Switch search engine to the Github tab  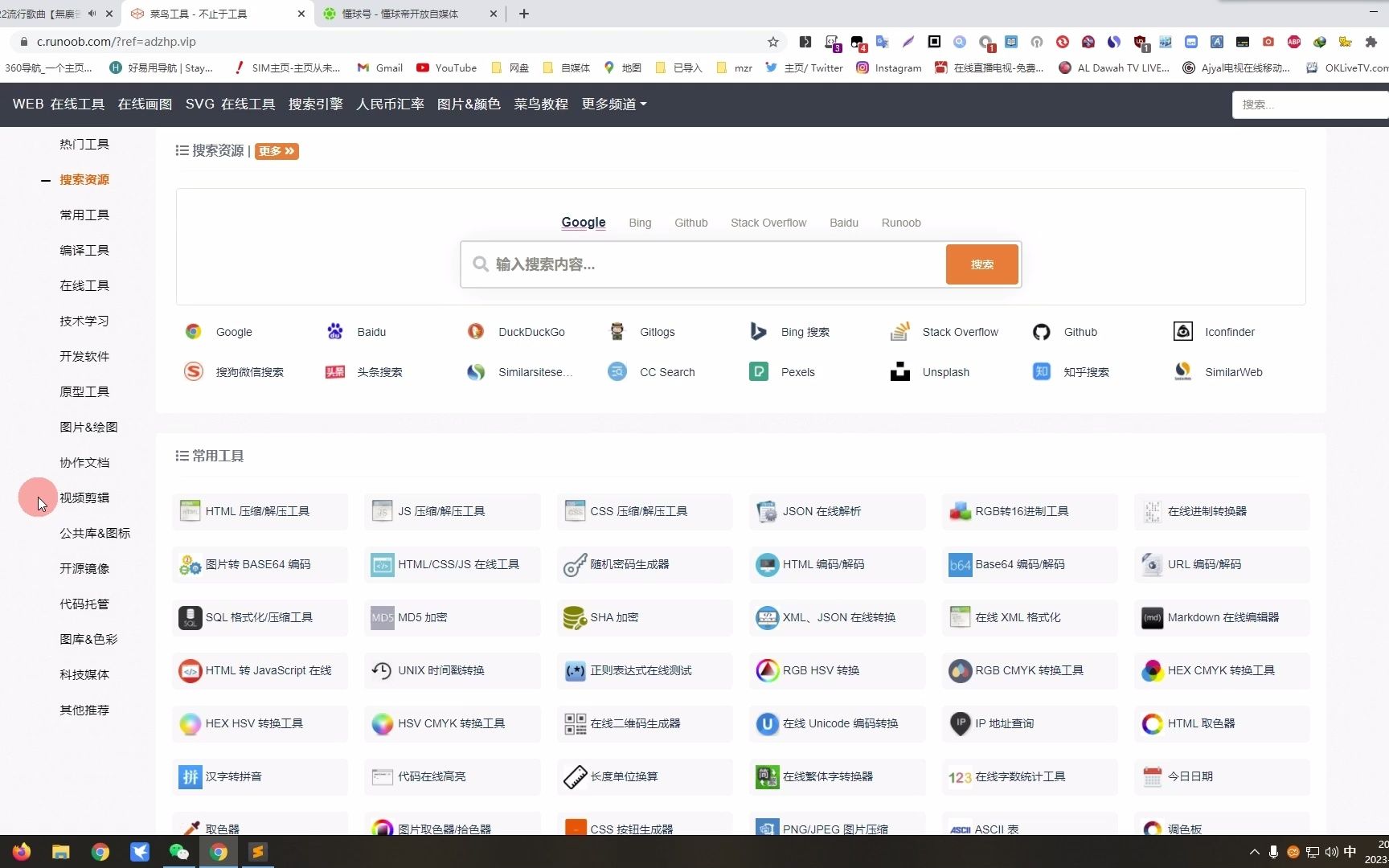tap(690, 223)
